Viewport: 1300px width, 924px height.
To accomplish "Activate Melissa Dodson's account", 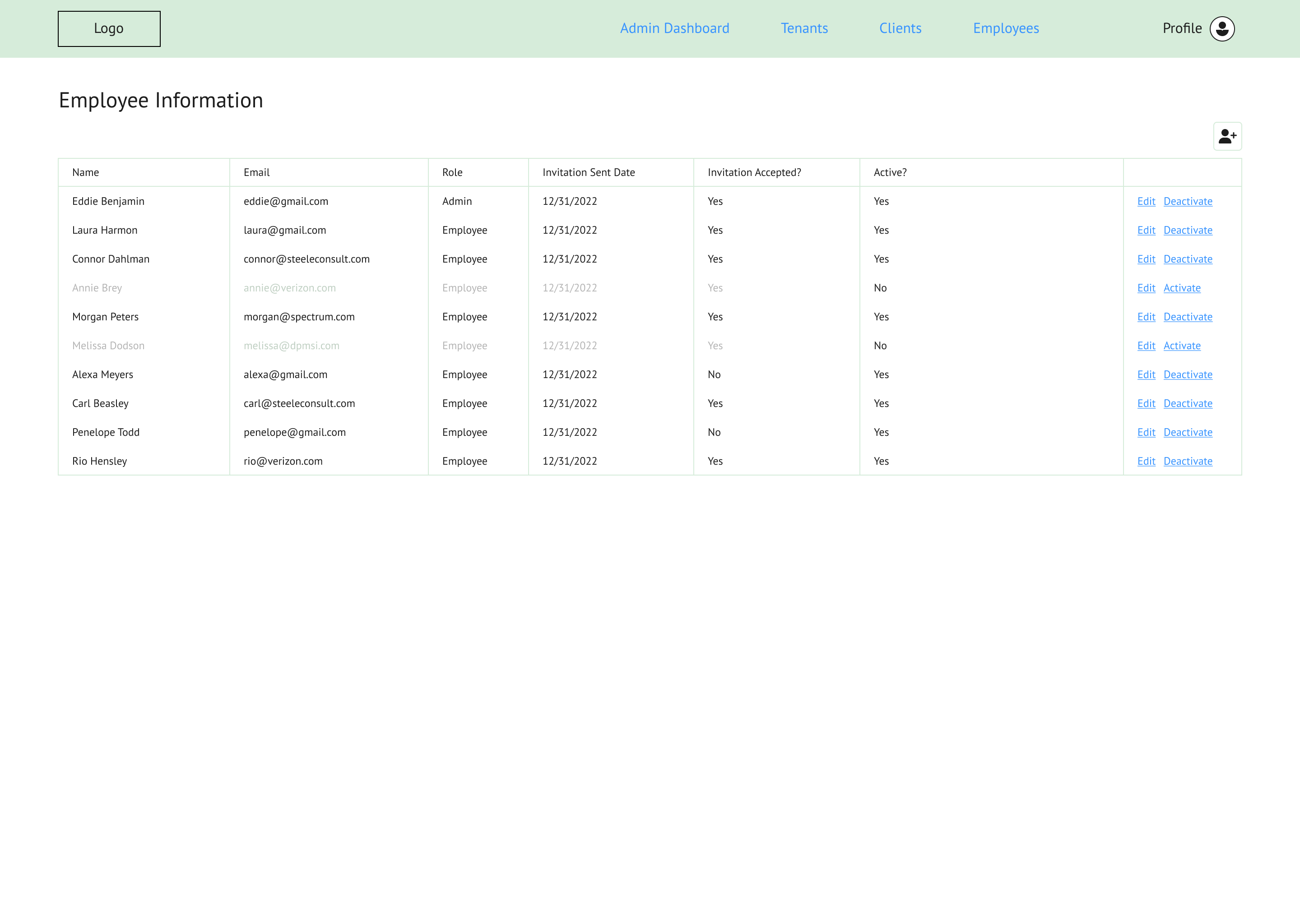I will (x=1182, y=346).
